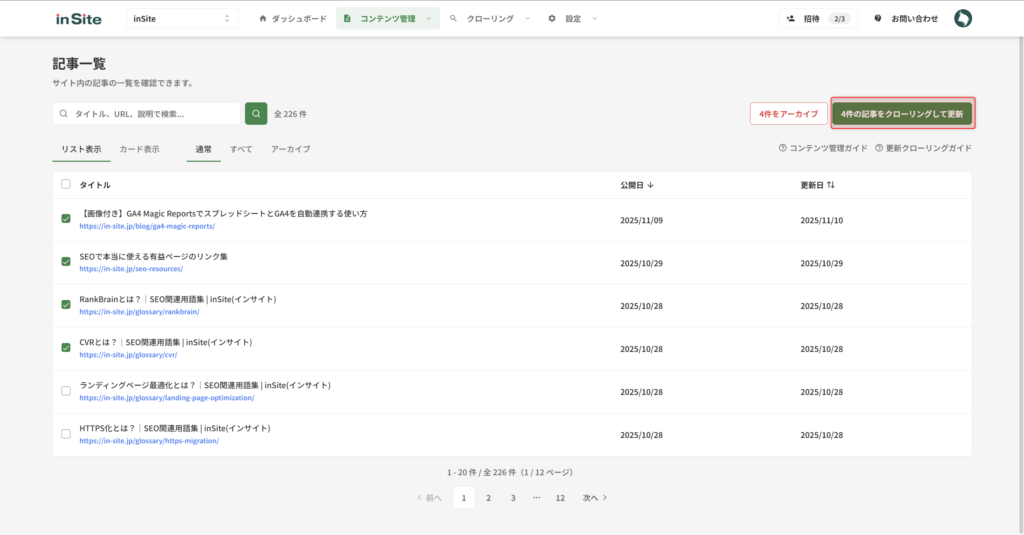Check the HTTPS化とは？ article checkbox
The height and width of the screenshot is (535, 1024).
tap(66, 433)
